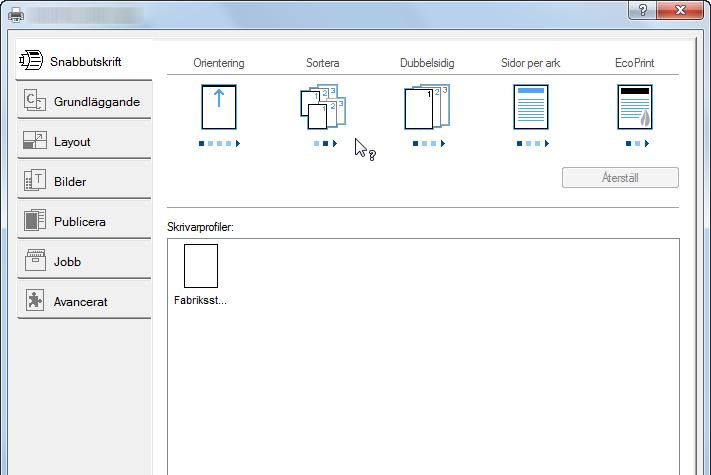Viewport: 711px width, 475px height.
Task: Advance the Sortera option arrow
Action: pos(335,144)
